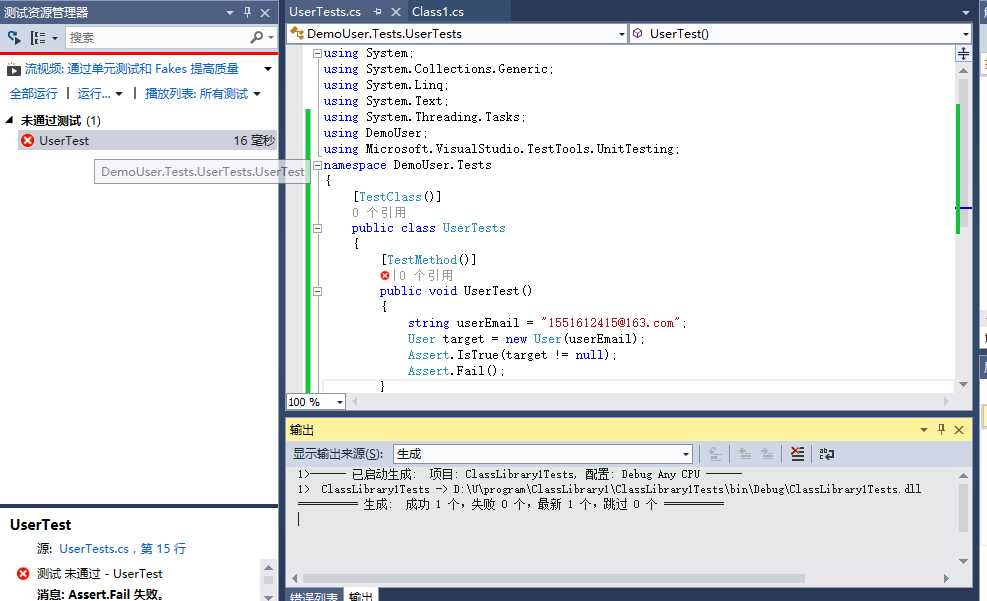Click the '0 个引用' CodeLens above class UserTests
The height and width of the screenshot is (601, 987).
click(378, 213)
